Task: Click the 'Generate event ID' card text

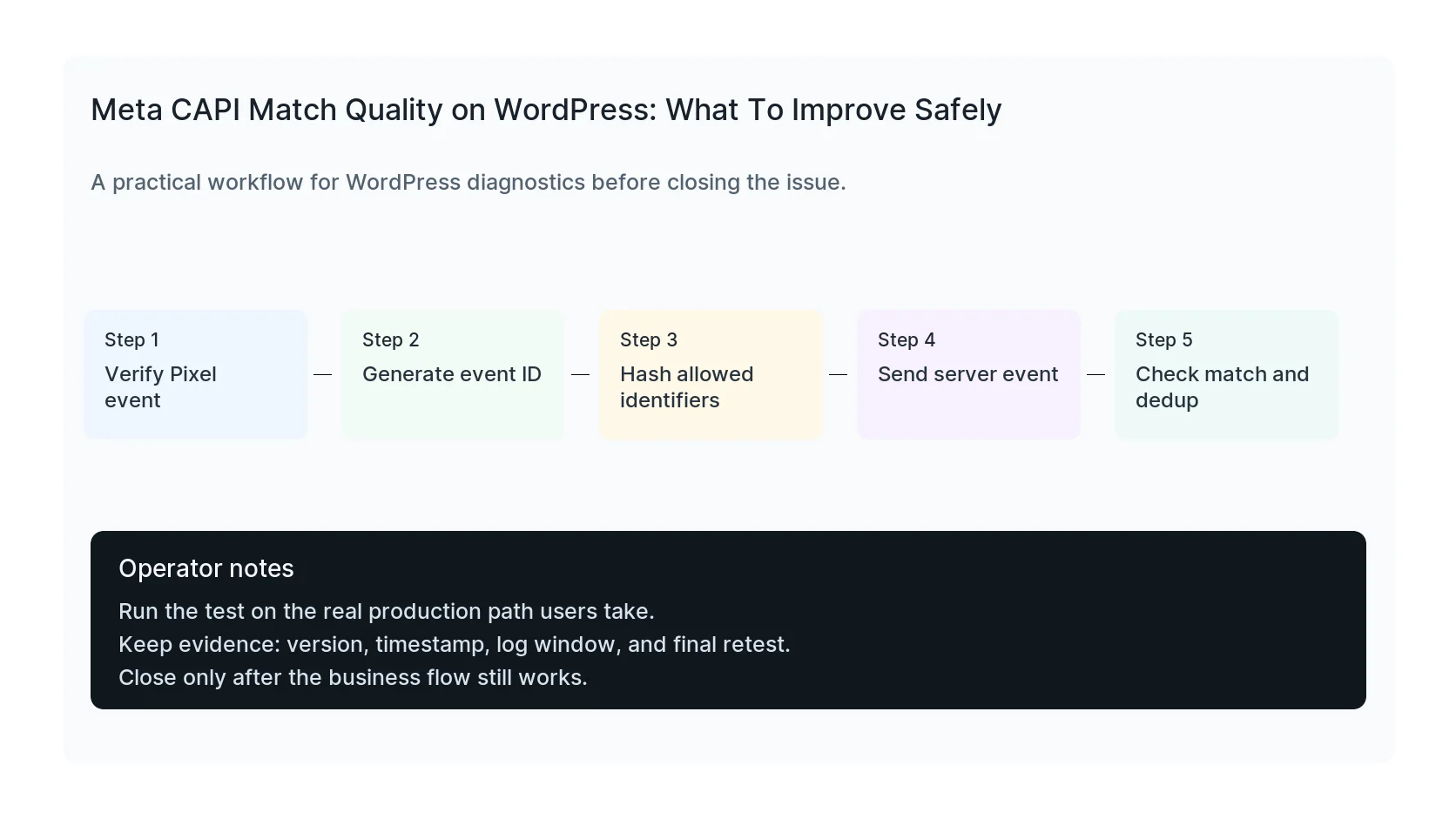Action: click(452, 374)
